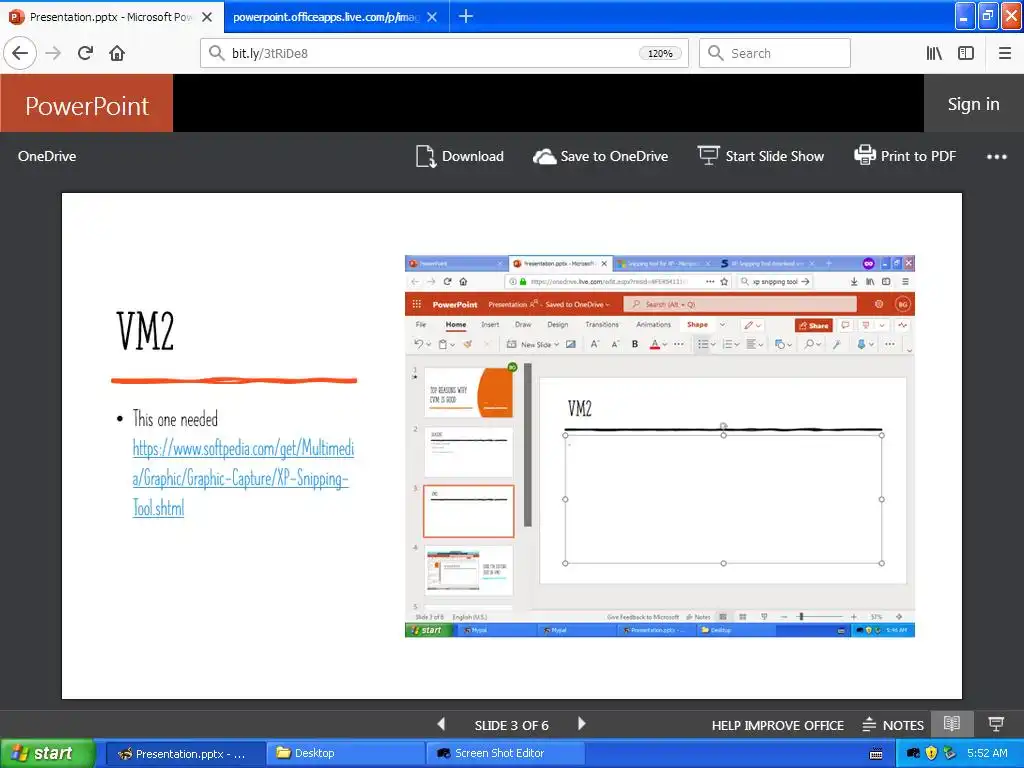The image size is (1024, 768).
Task: Open the softpedia XP Snipping Tool link
Action: click(x=243, y=478)
